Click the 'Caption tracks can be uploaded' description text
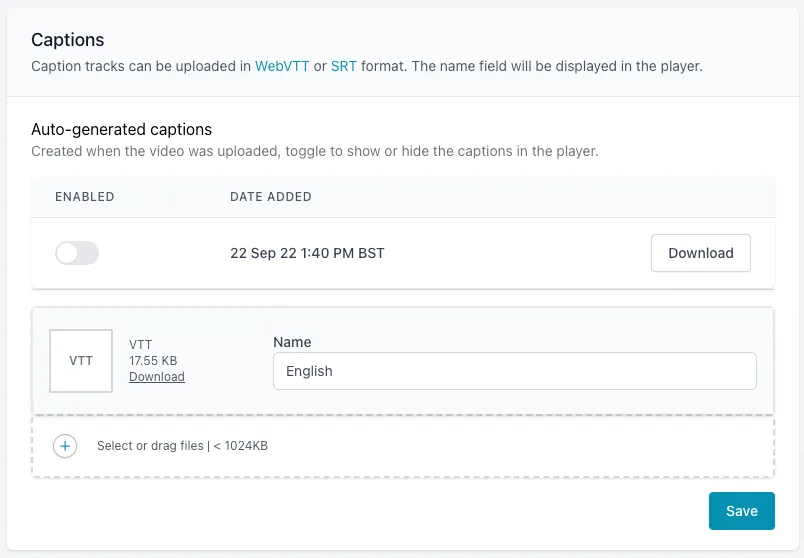 tap(140, 66)
